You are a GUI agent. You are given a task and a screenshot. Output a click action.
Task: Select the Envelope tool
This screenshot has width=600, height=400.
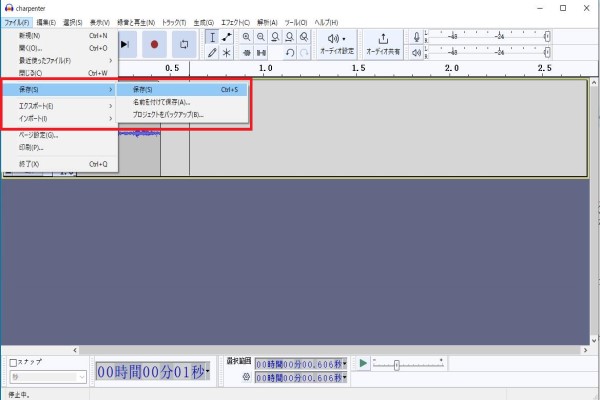[227, 37]
